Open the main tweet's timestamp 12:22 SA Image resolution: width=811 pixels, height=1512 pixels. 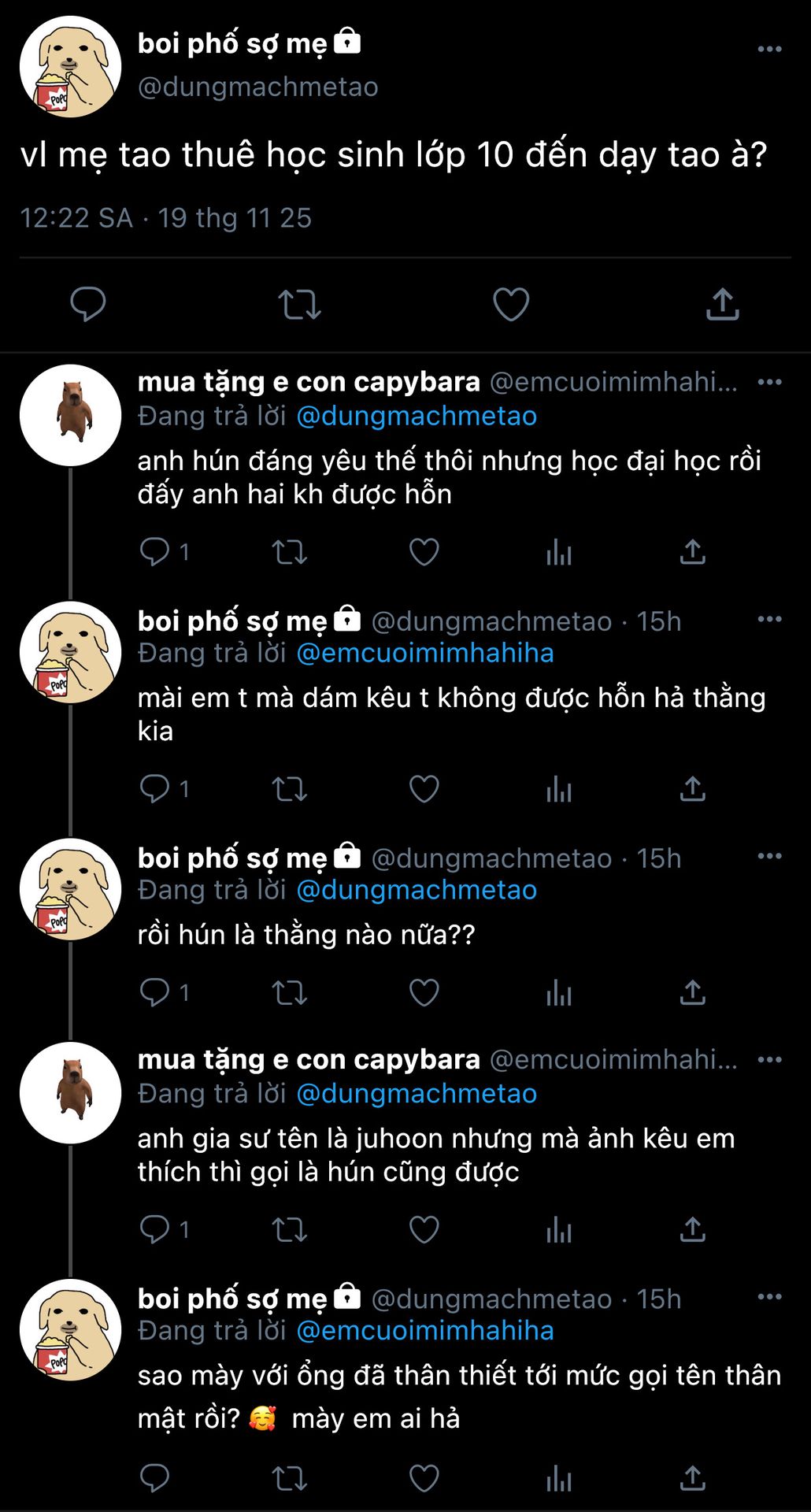click(76, 218)
